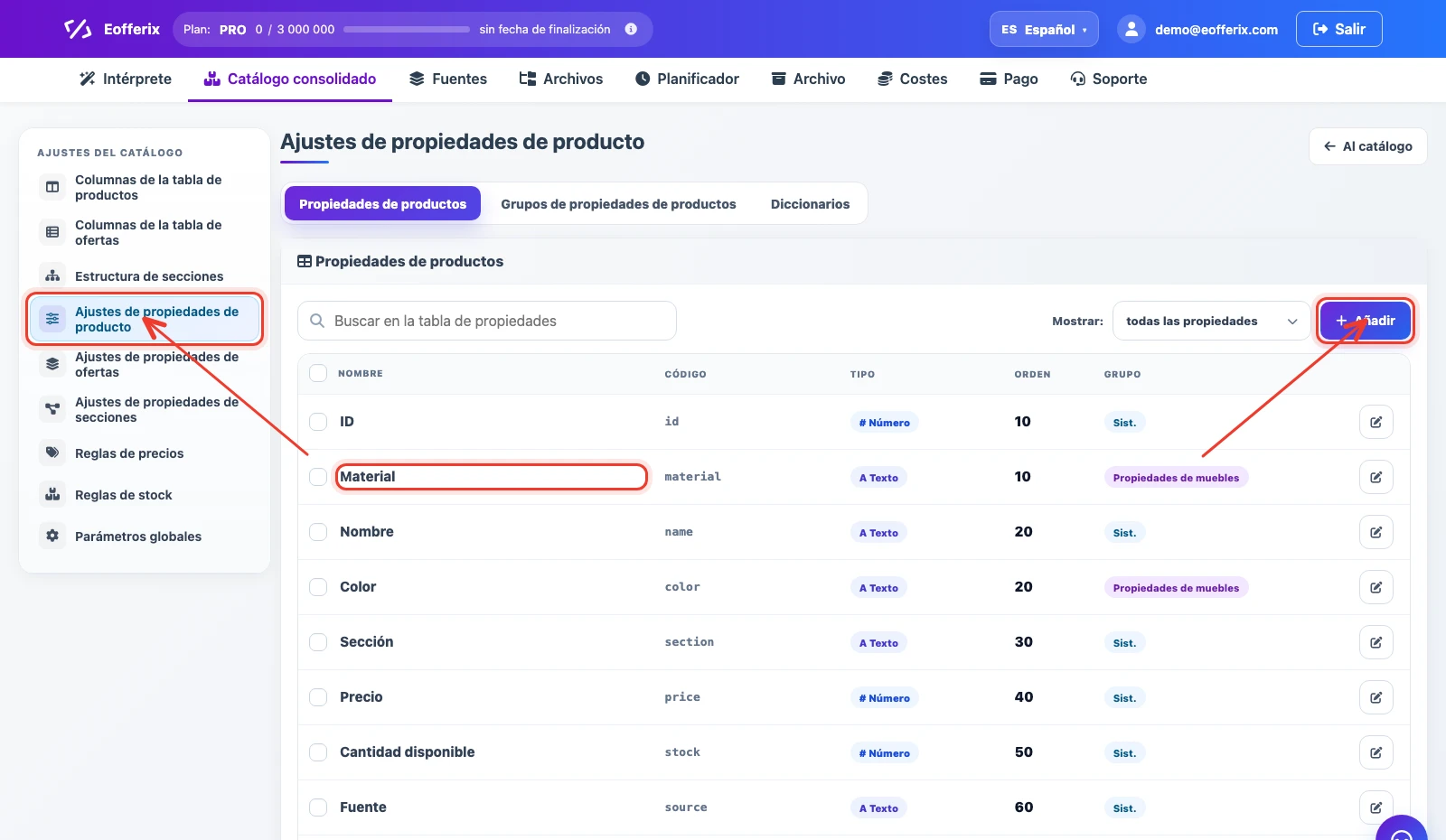Sort by the NOMBRE column header
1446x840 pixels.
(x=361, y=374)
